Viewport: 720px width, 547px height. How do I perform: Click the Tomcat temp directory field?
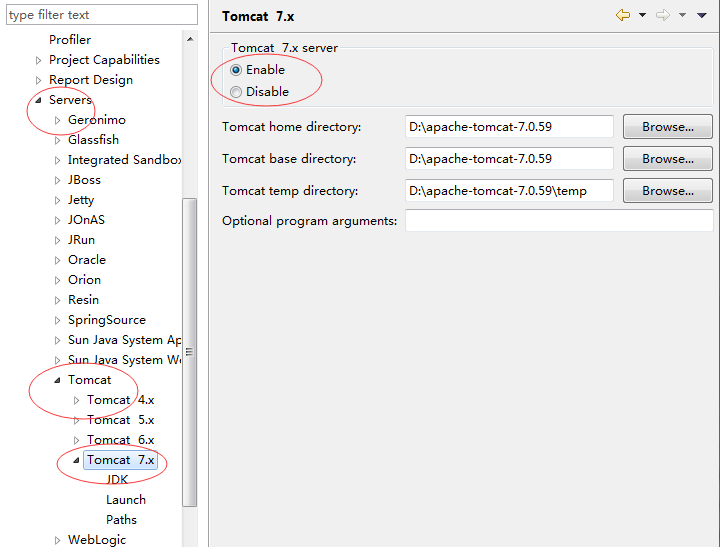pyautogui.click(x=509, y=191)
